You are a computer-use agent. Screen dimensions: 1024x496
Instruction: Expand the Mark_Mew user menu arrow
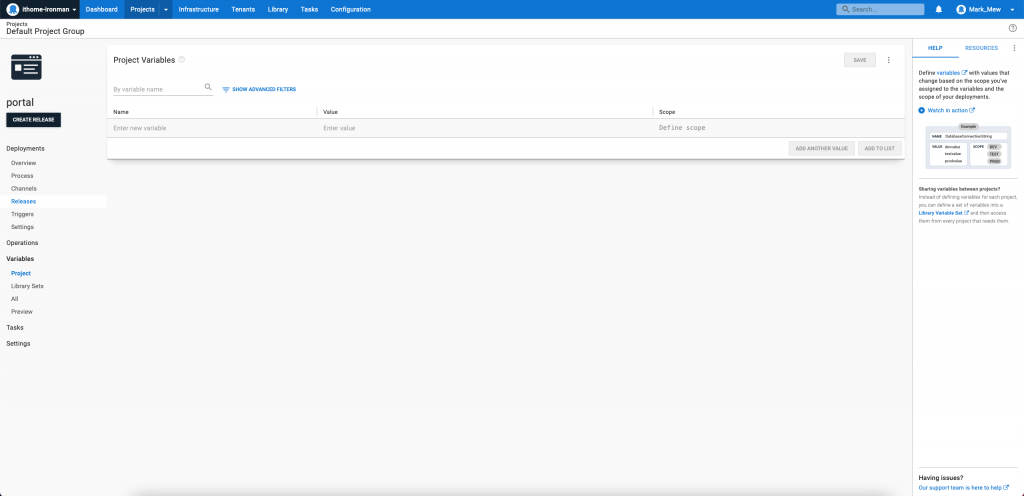[1012, 10]
